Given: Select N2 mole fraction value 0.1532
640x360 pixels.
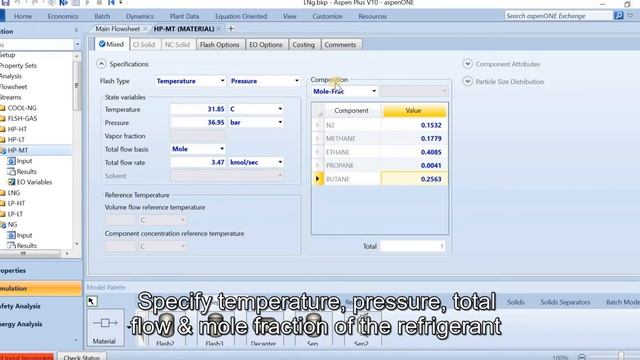Looking at the screenshot, I should coord(414,125).
